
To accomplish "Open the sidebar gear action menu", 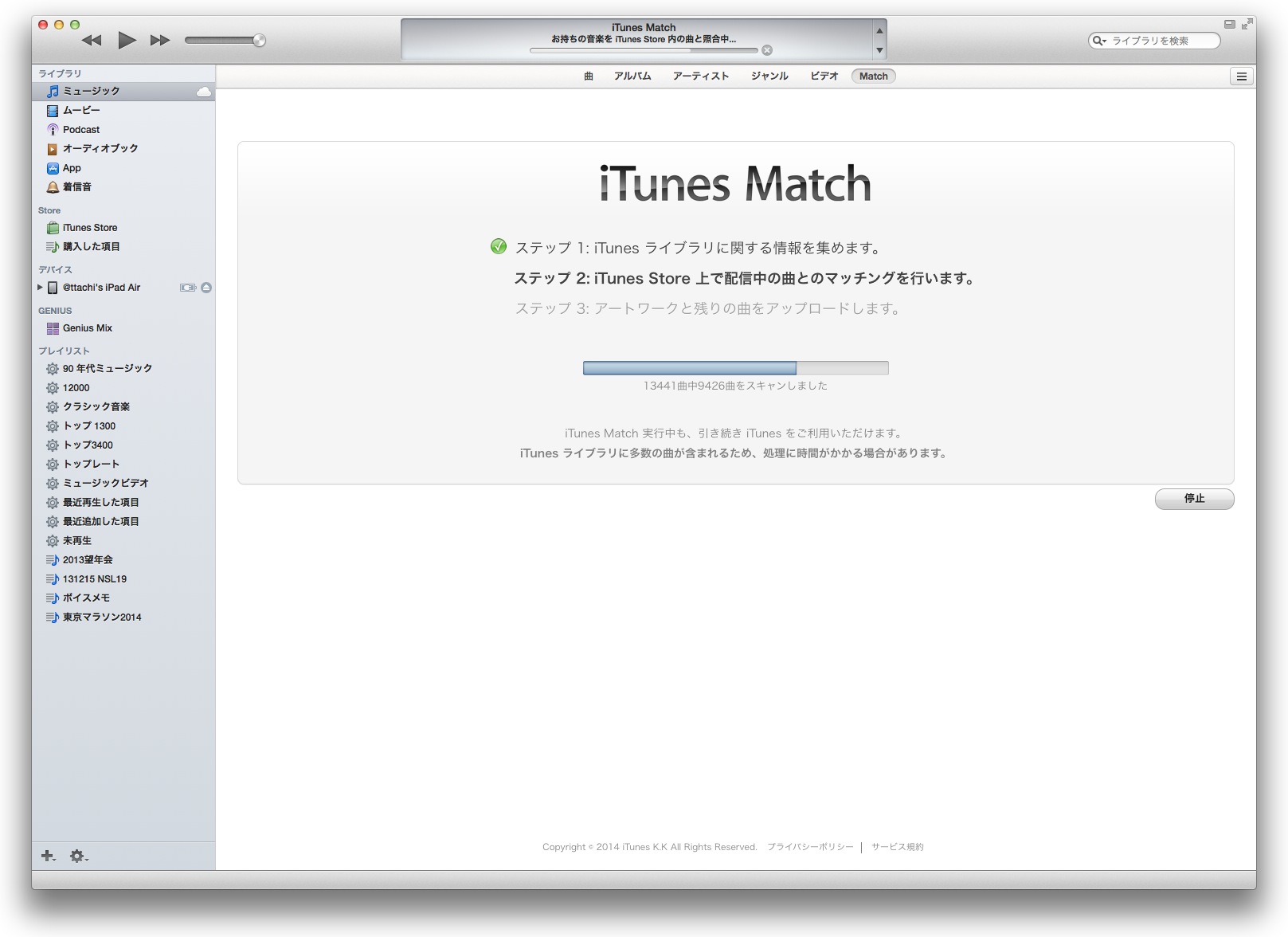I will tap(79, 856).
